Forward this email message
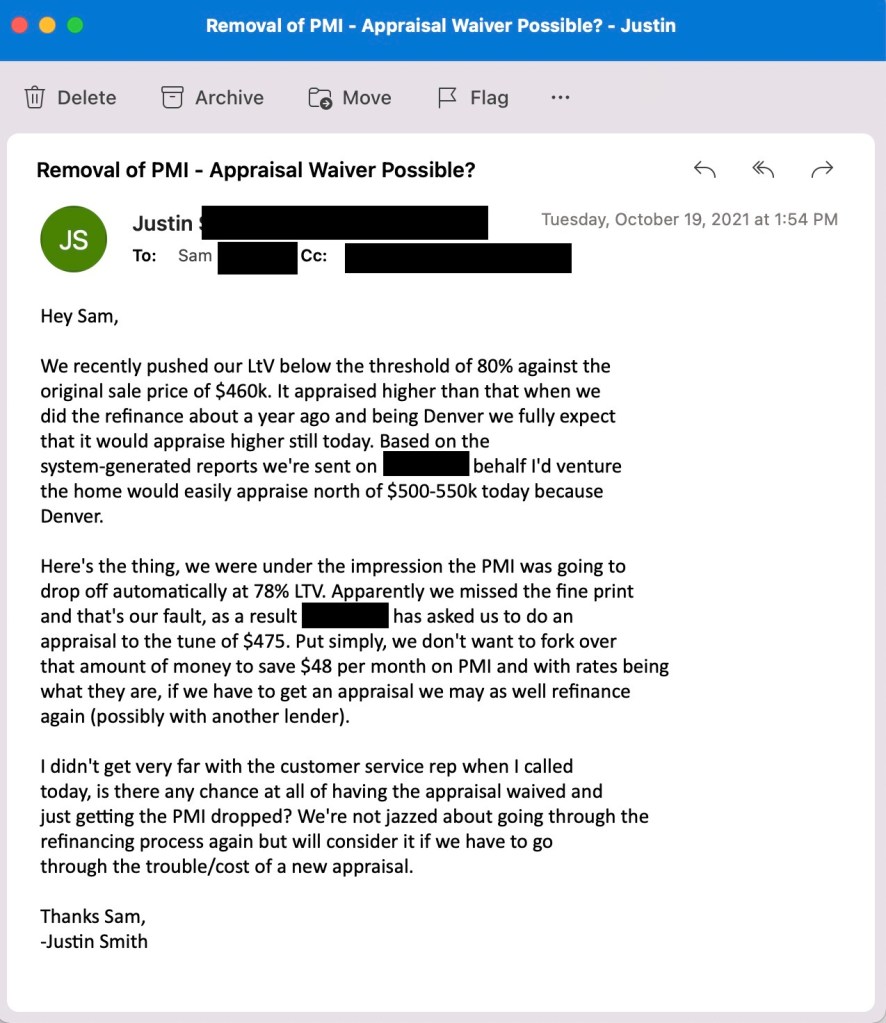The height and width of the screenshot is (1023, 886). pos(822,170)
